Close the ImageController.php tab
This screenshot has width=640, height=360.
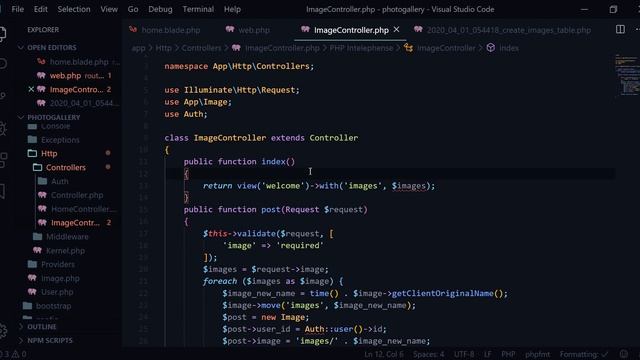pos(396,29)
